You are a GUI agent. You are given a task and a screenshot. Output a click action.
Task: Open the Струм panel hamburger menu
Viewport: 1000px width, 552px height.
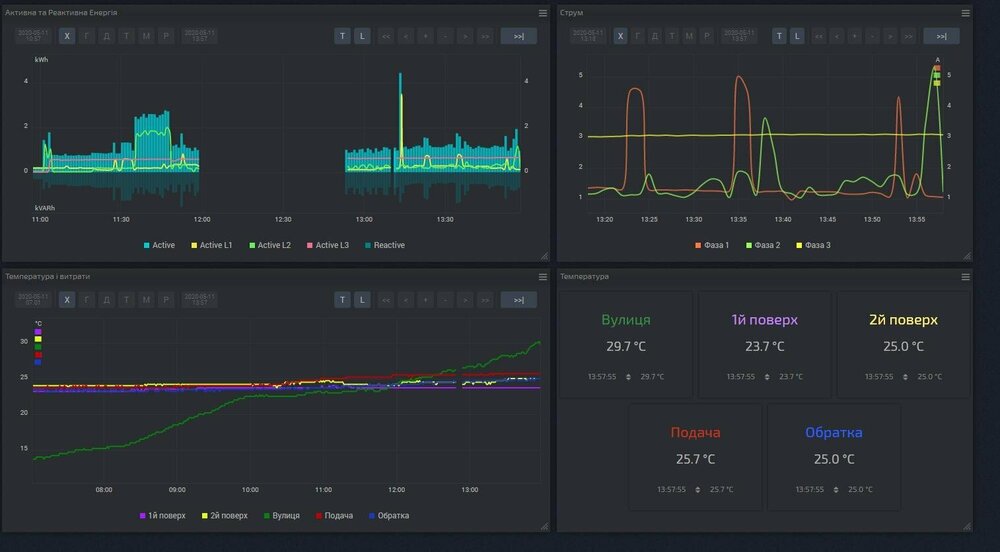pyautogui.click(x=966, y=13)
